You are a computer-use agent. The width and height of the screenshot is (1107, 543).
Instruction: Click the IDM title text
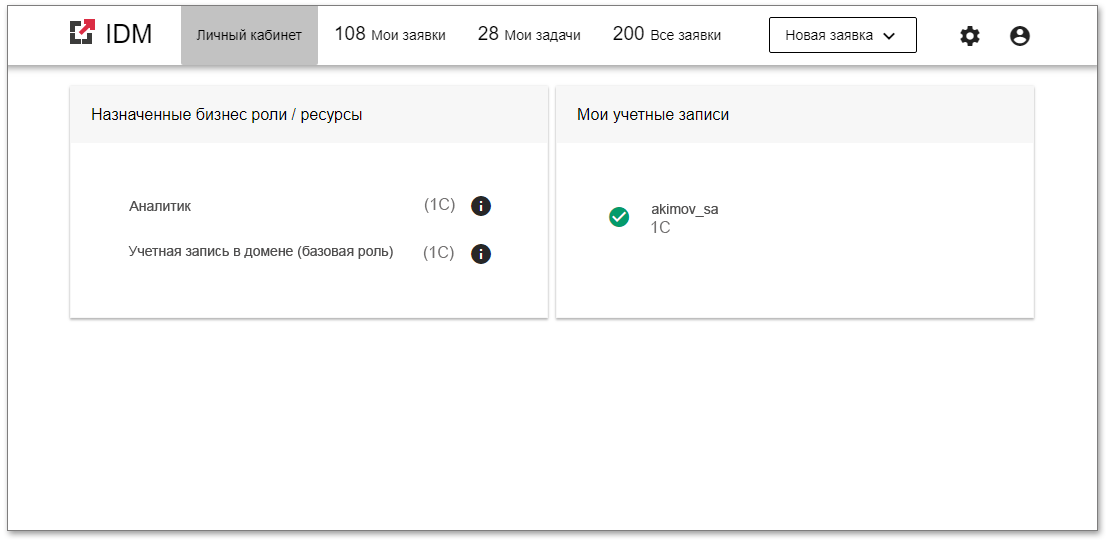coord(129,34)
